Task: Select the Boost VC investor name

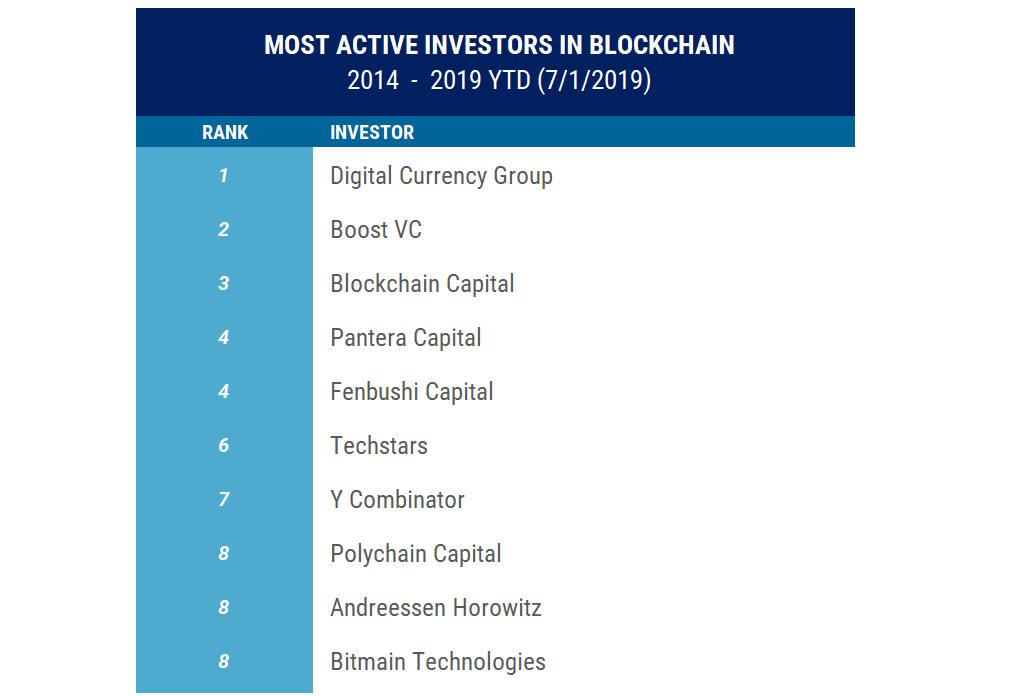Action: (x=376, y=230)
